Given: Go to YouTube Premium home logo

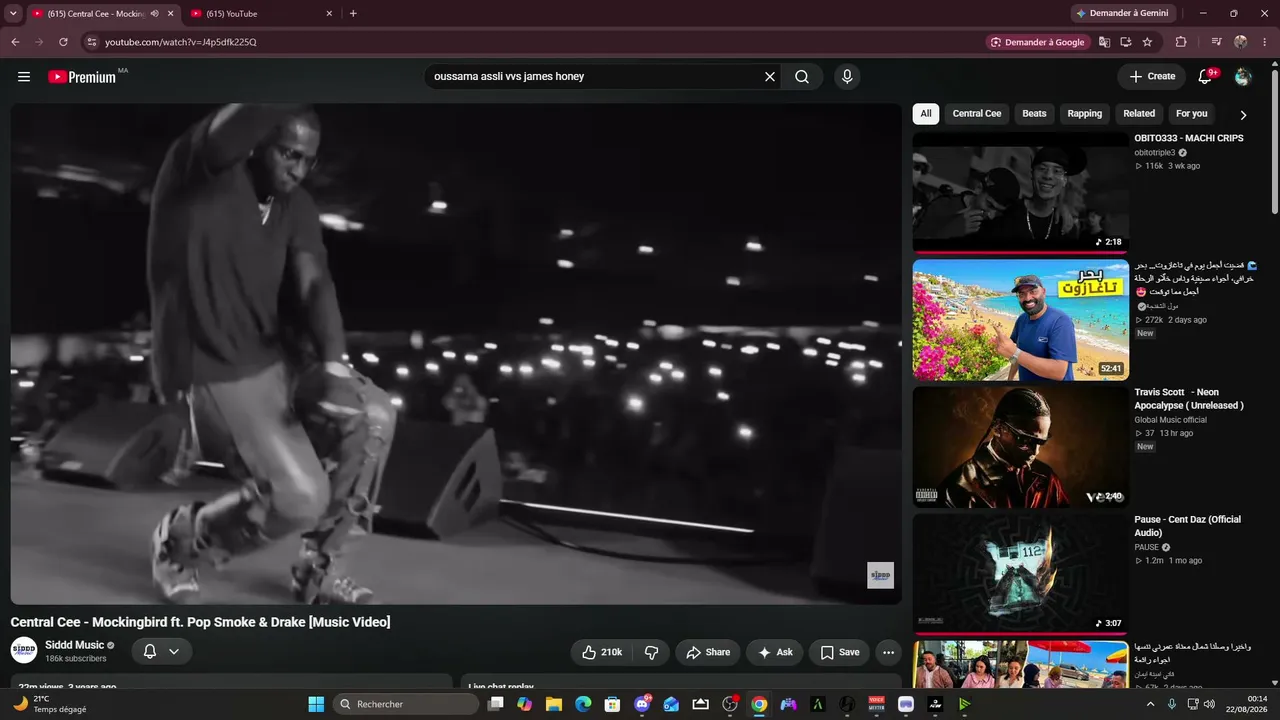Looking at the screenshot, I should point(82,77).
